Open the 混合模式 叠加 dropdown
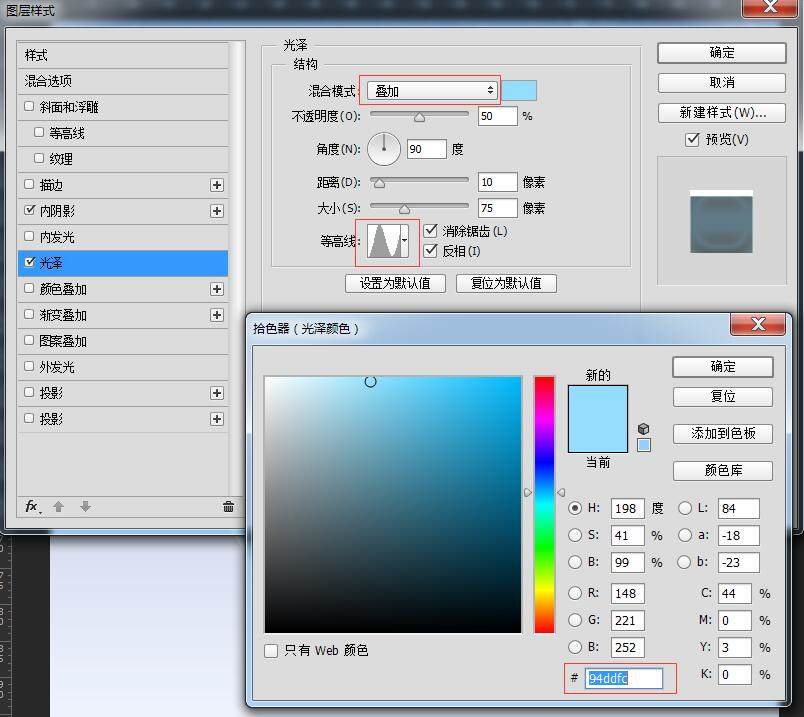Screen dimensions: 804x717 (x=432, y=91)
